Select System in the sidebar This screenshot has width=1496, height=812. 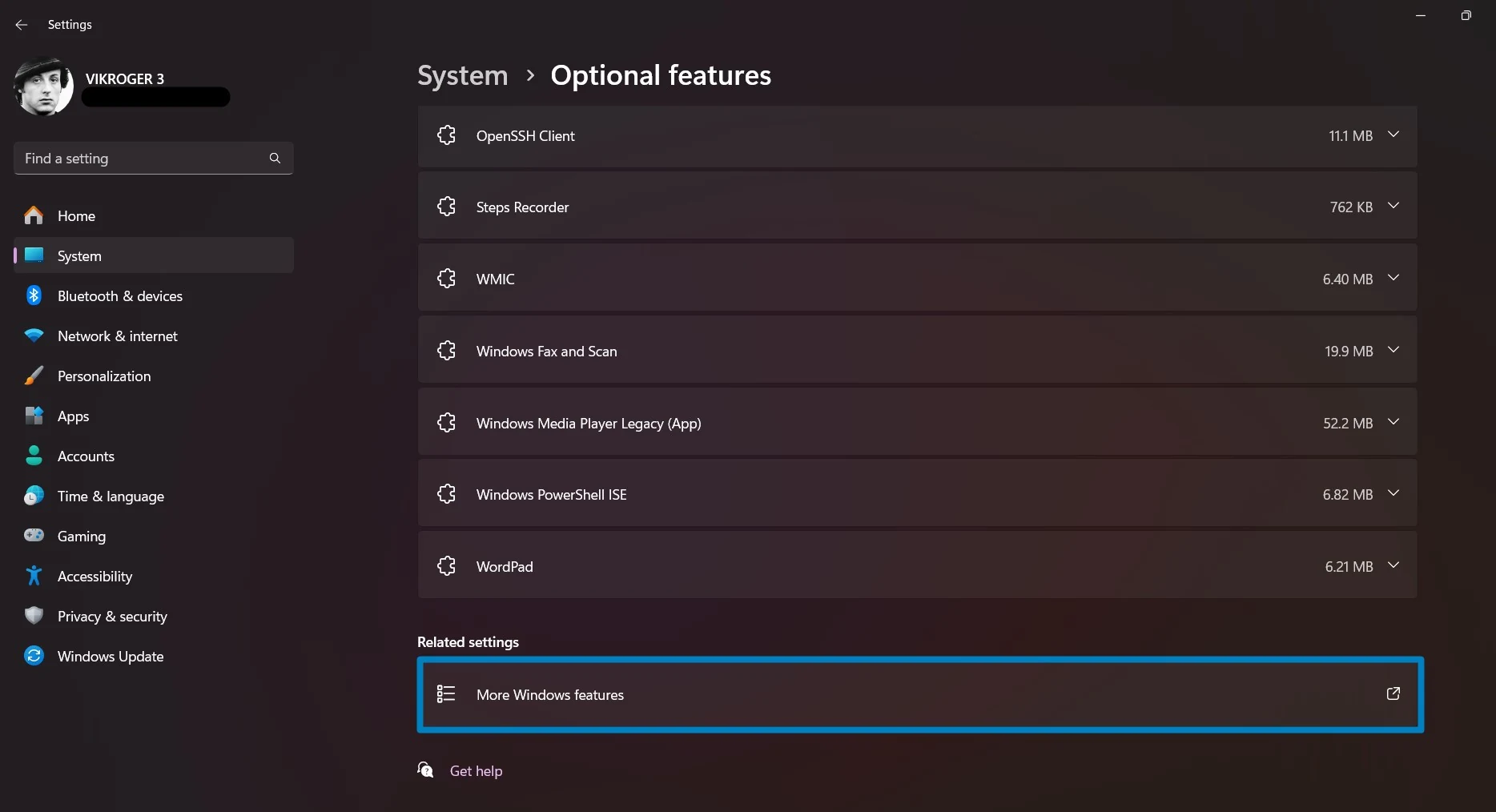154,256
